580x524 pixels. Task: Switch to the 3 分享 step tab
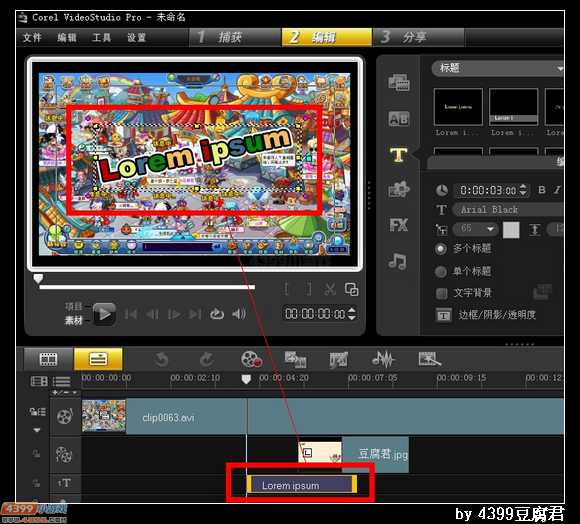[418, 37]
